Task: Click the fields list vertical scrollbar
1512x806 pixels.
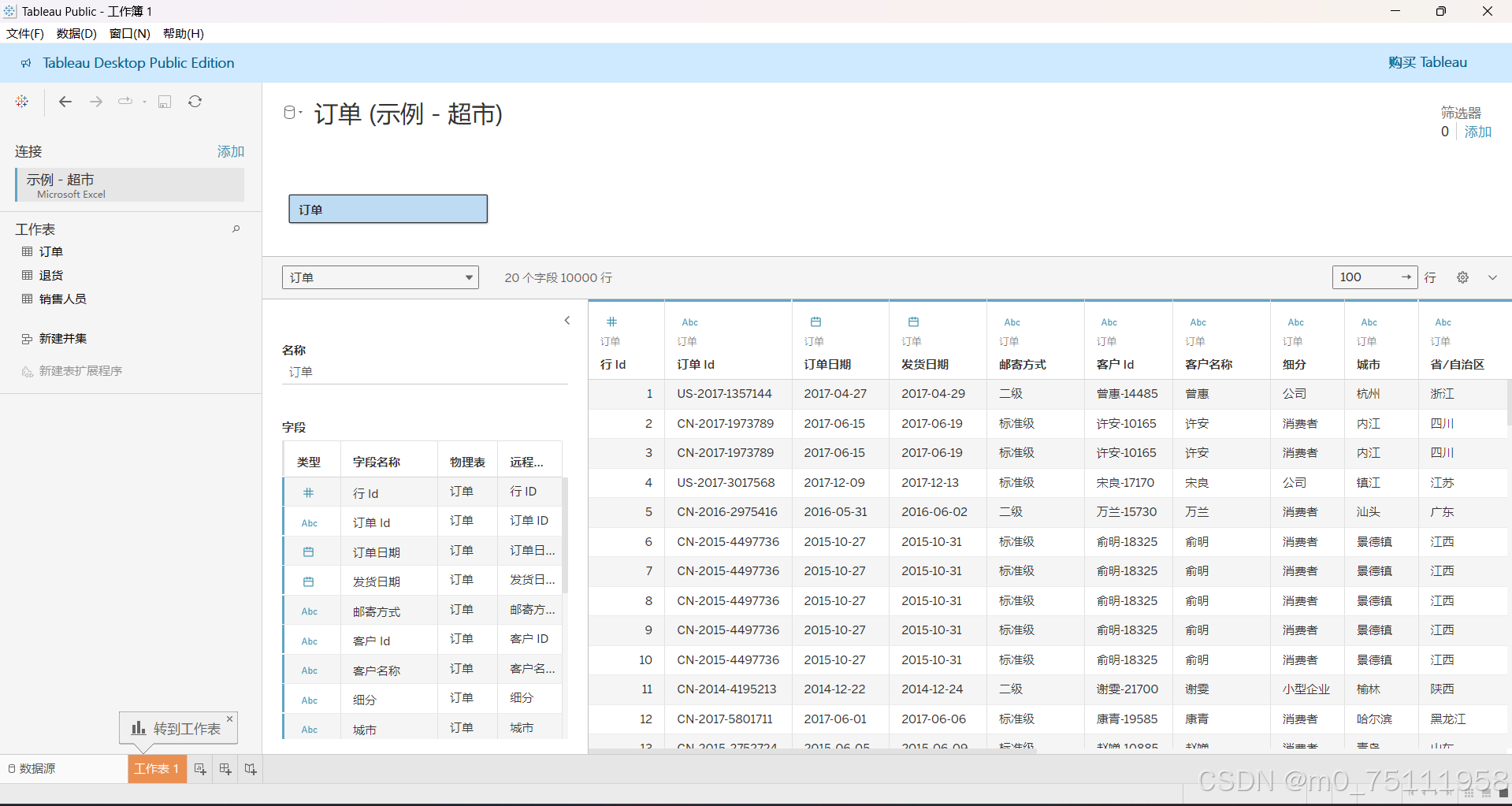Action: [x=565, y=534]
